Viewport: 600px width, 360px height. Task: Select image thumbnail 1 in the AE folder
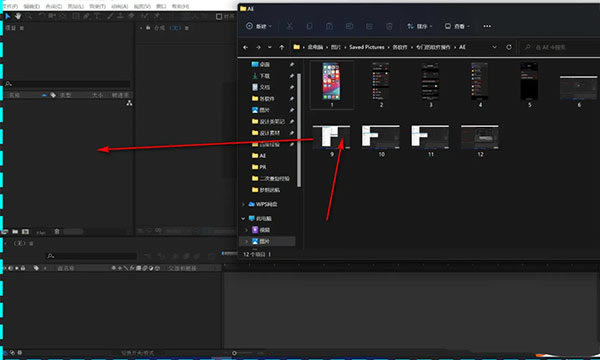(x=331, y=85)
